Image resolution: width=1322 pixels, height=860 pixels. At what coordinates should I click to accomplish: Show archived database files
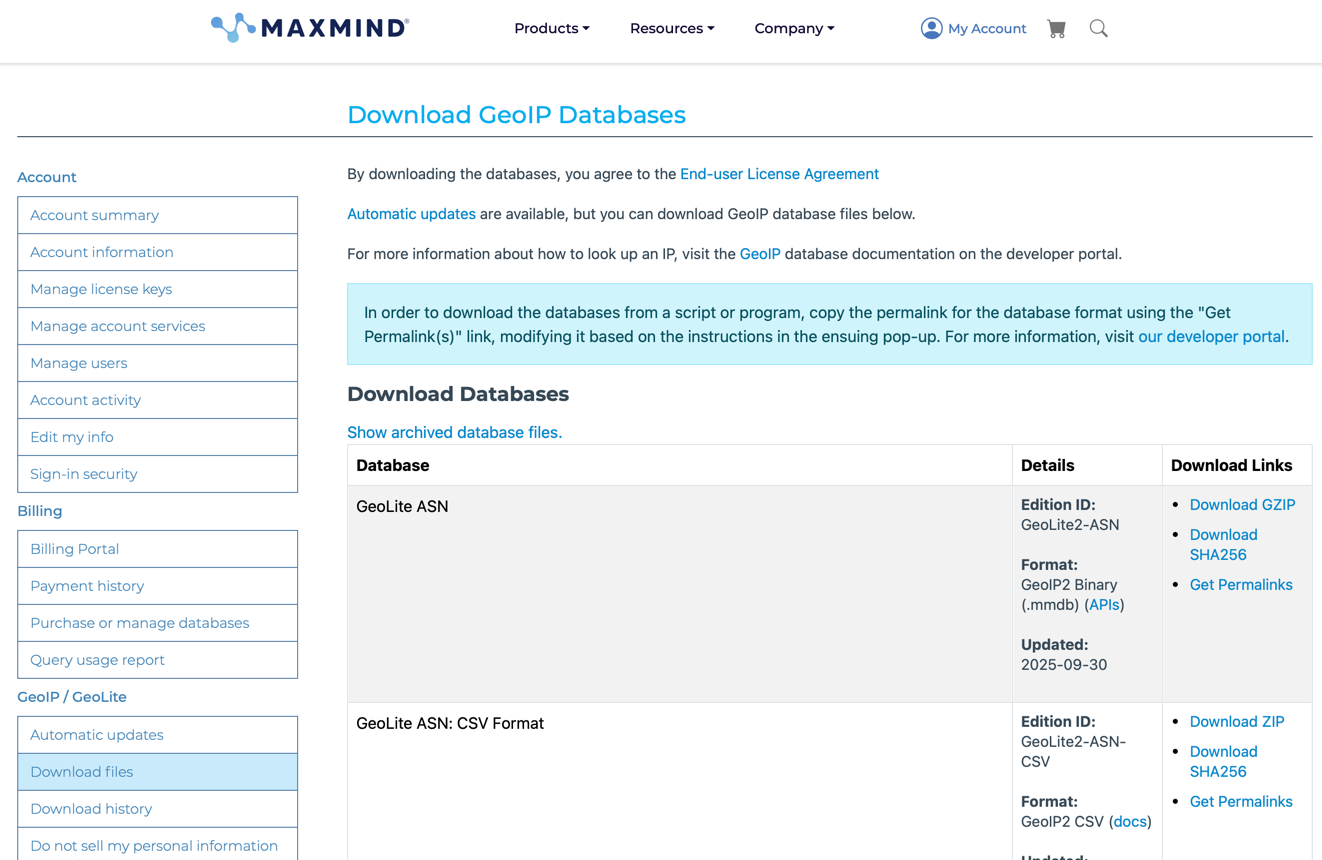[454, 432]
